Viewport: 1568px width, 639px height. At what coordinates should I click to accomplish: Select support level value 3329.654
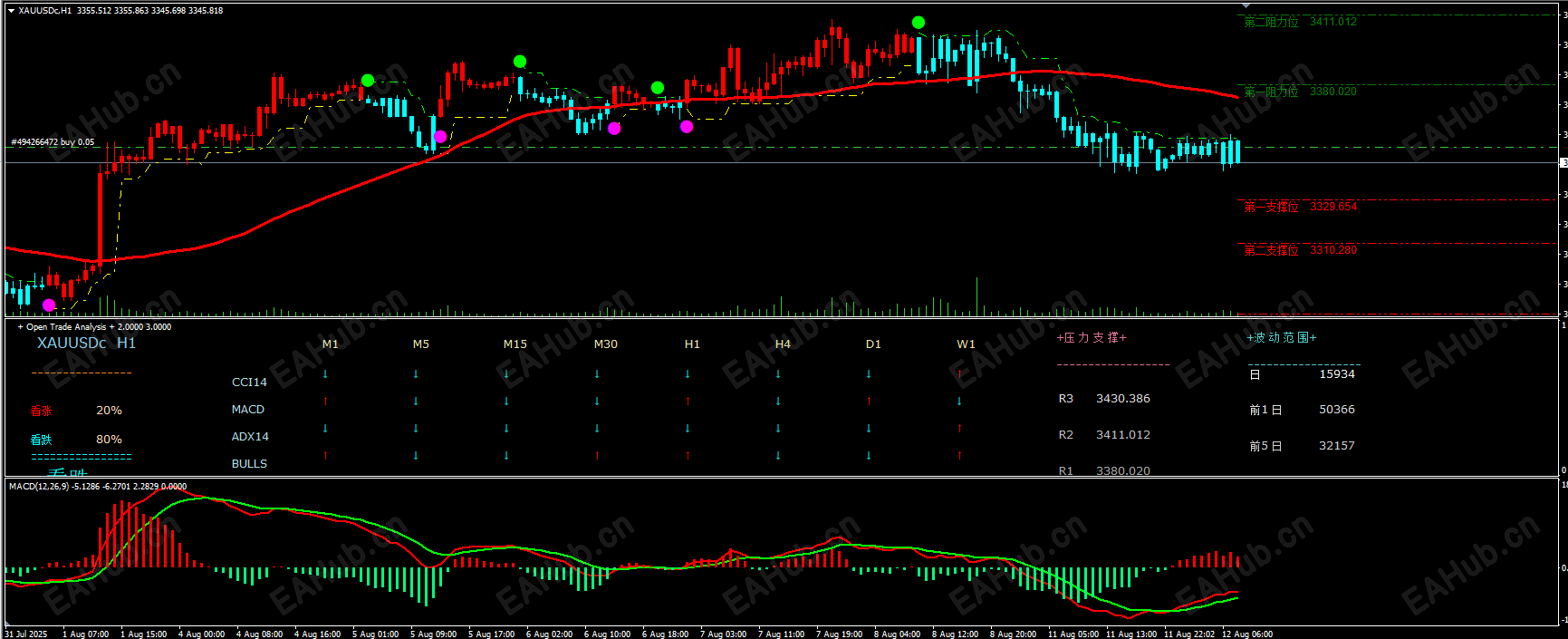[1333, 207]
